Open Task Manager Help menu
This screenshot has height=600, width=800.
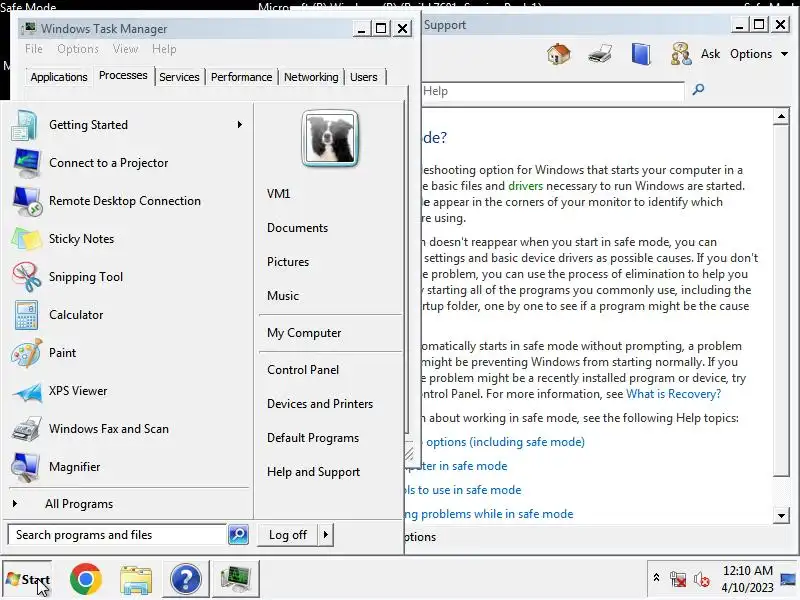[164, 49]
